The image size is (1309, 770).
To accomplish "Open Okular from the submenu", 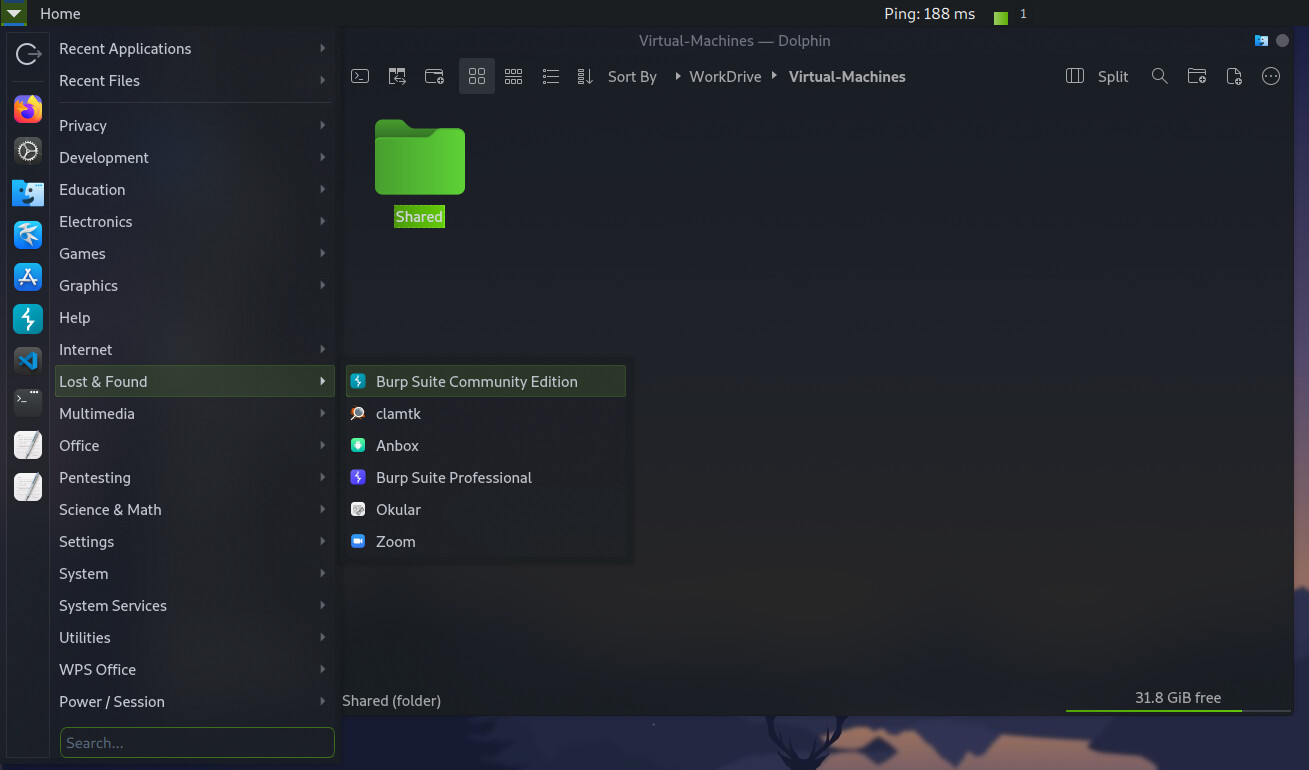I will point(486,509).
